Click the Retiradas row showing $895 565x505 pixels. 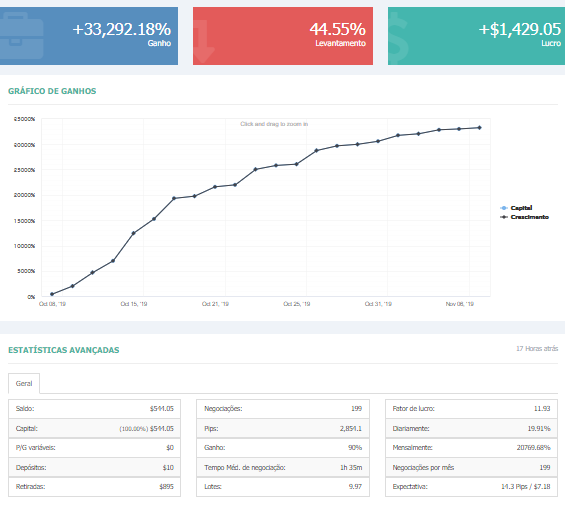[94, 487]
